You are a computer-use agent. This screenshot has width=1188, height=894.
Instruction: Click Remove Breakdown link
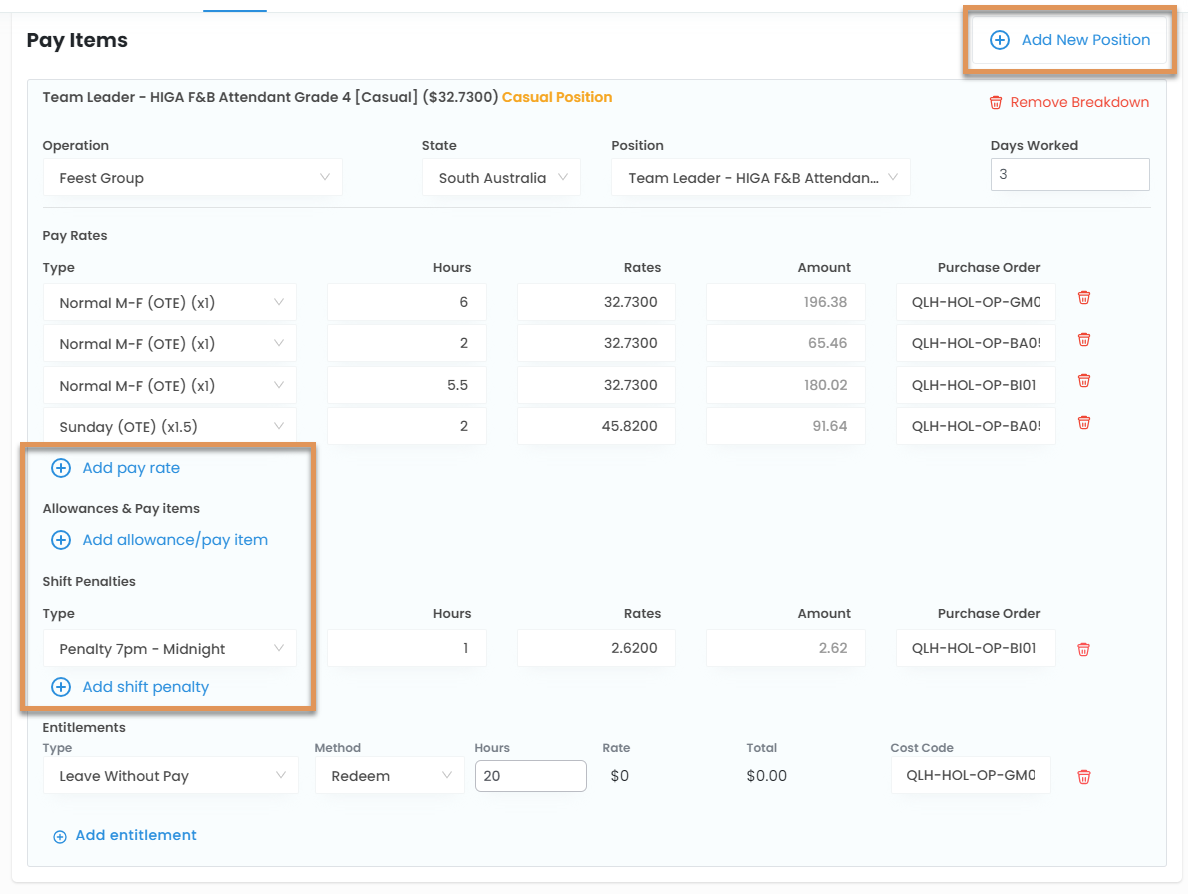point(1069,102)
